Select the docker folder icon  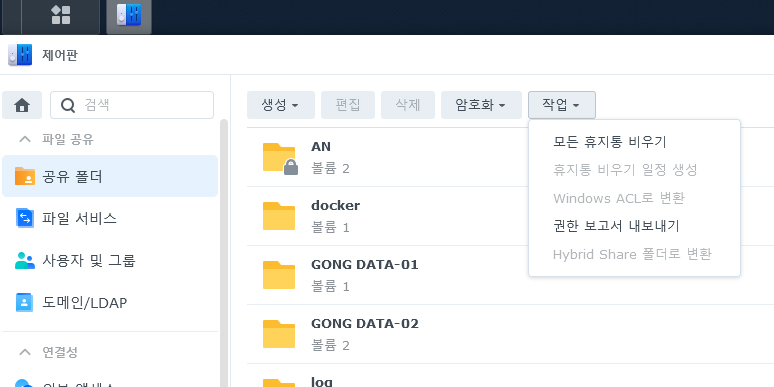[x=279, y=216]
